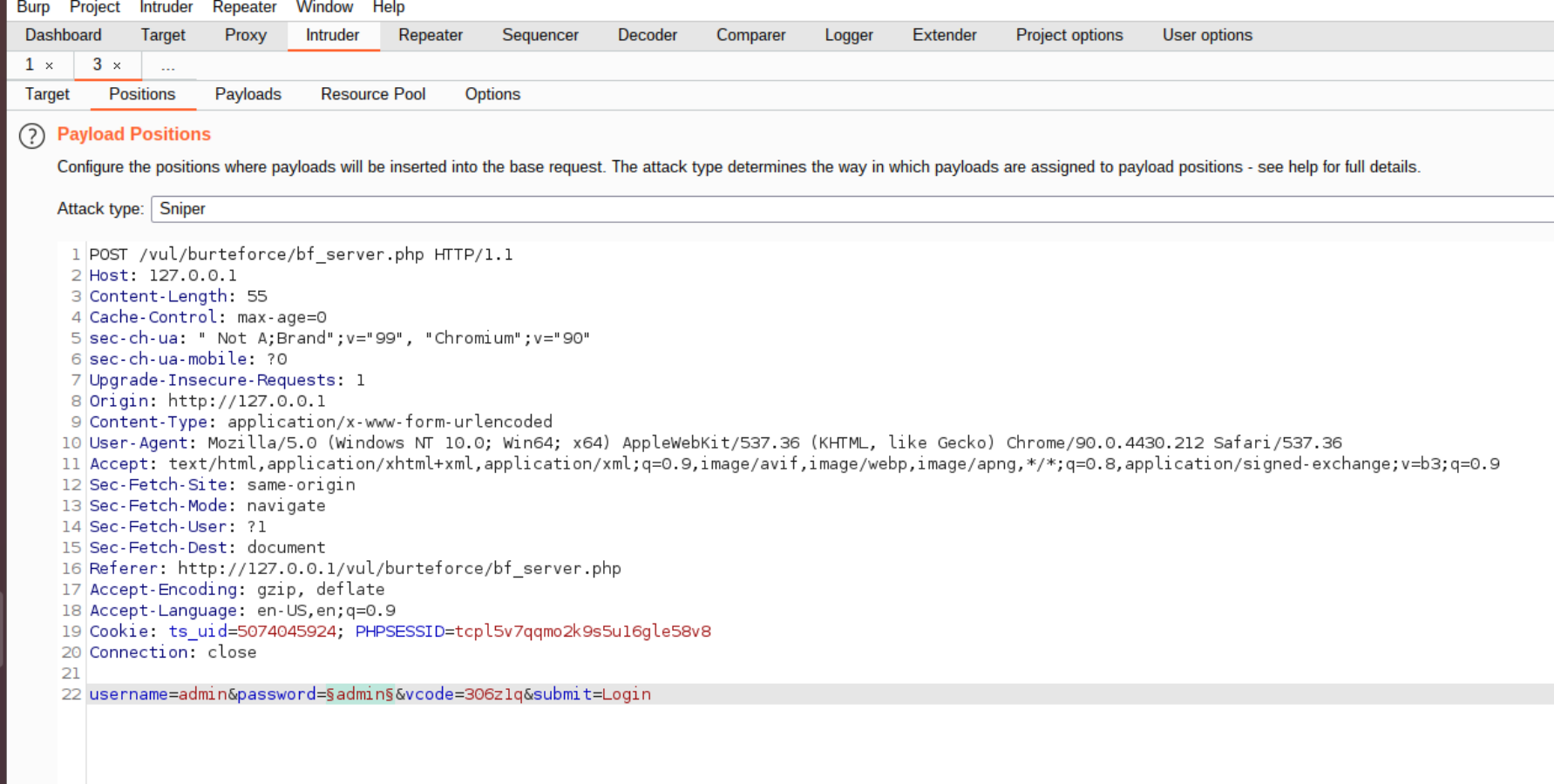The height and width of the screenshot is (784, 1554).
Task: Click the Sec-Fetch-Mode navigate line
Action: (x=207, y=505)
